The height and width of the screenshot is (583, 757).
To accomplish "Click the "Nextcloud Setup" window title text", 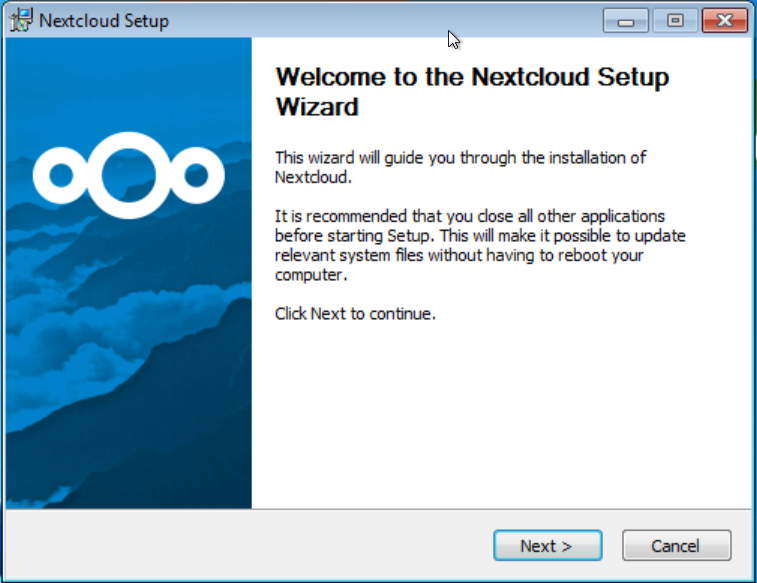I will [103, 21].
